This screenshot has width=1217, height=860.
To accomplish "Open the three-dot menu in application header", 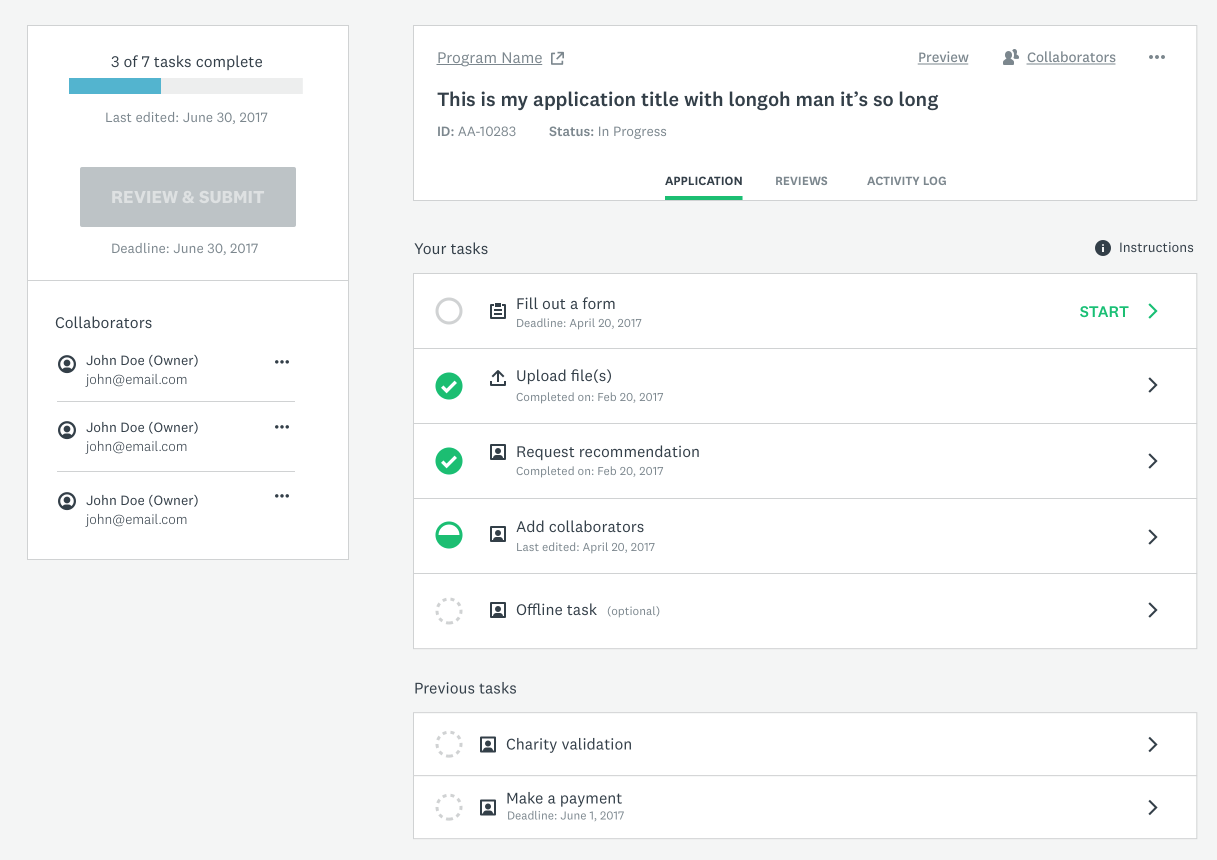I will pos(1157,57).
